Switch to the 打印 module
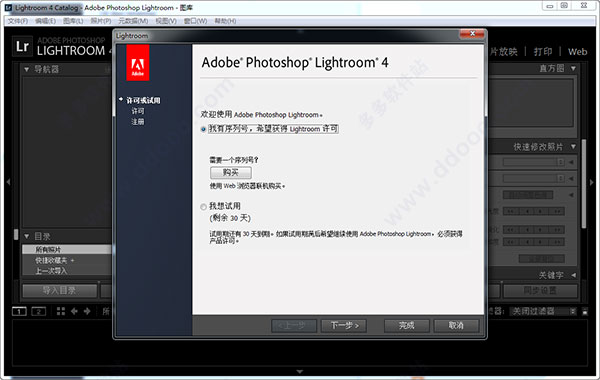This screenshot has height=380, width=600. pos(543,52)
